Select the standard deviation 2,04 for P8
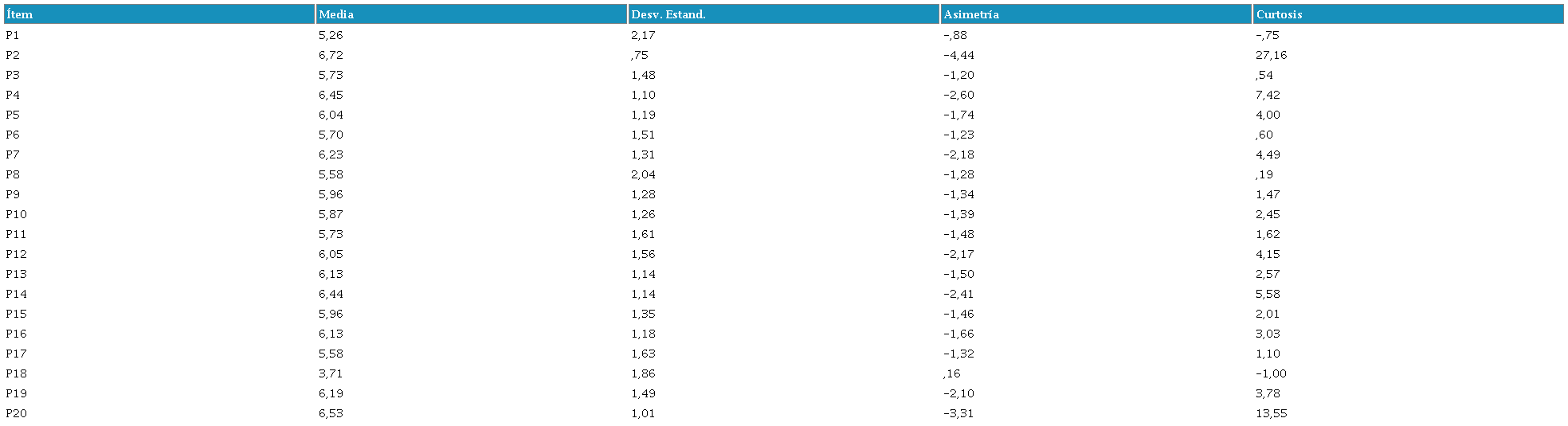Image resolution: width=1568 pixels, height=426 pixels. click(x=643, y=174)
